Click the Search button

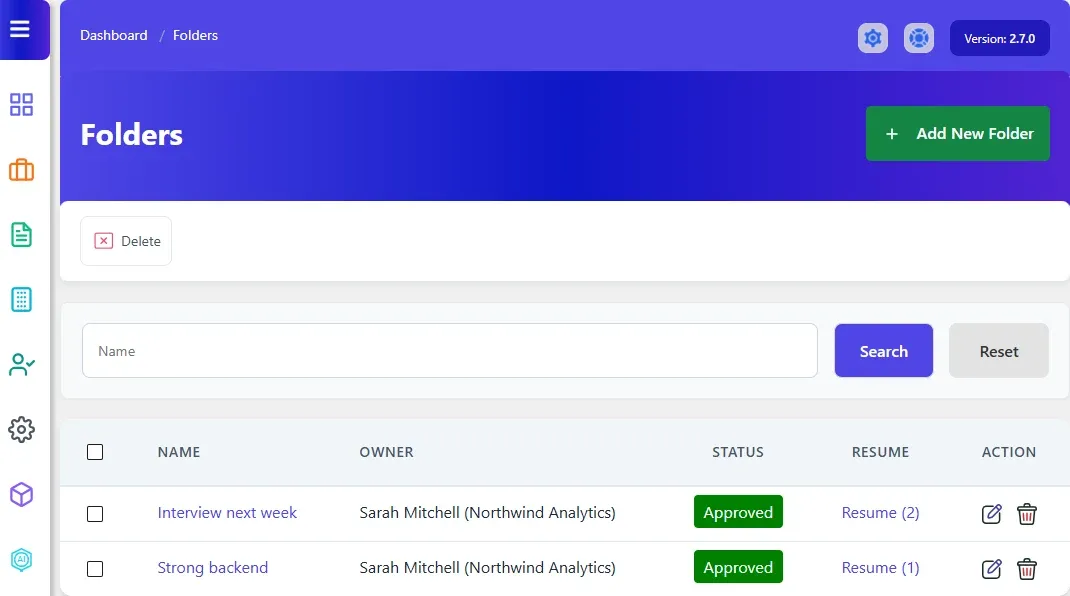pyautogui.click(x=884, y=351)
